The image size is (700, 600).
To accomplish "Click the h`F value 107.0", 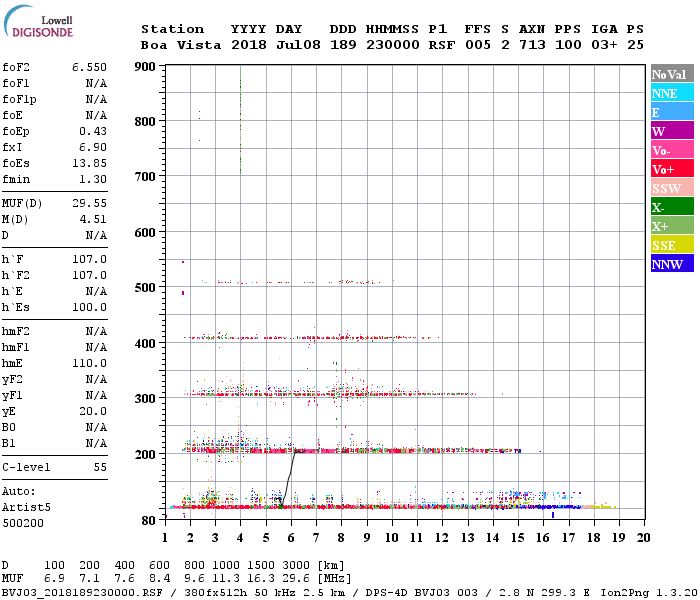I will (x=89, y=259).
